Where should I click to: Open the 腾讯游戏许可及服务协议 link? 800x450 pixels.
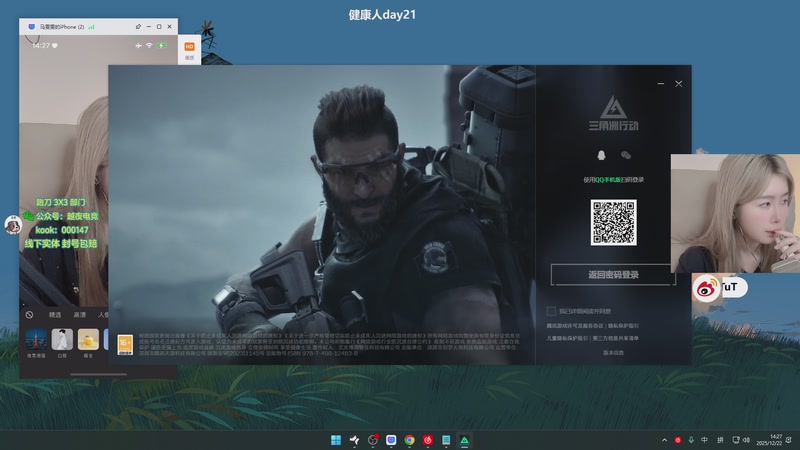(x=574, y=326)
